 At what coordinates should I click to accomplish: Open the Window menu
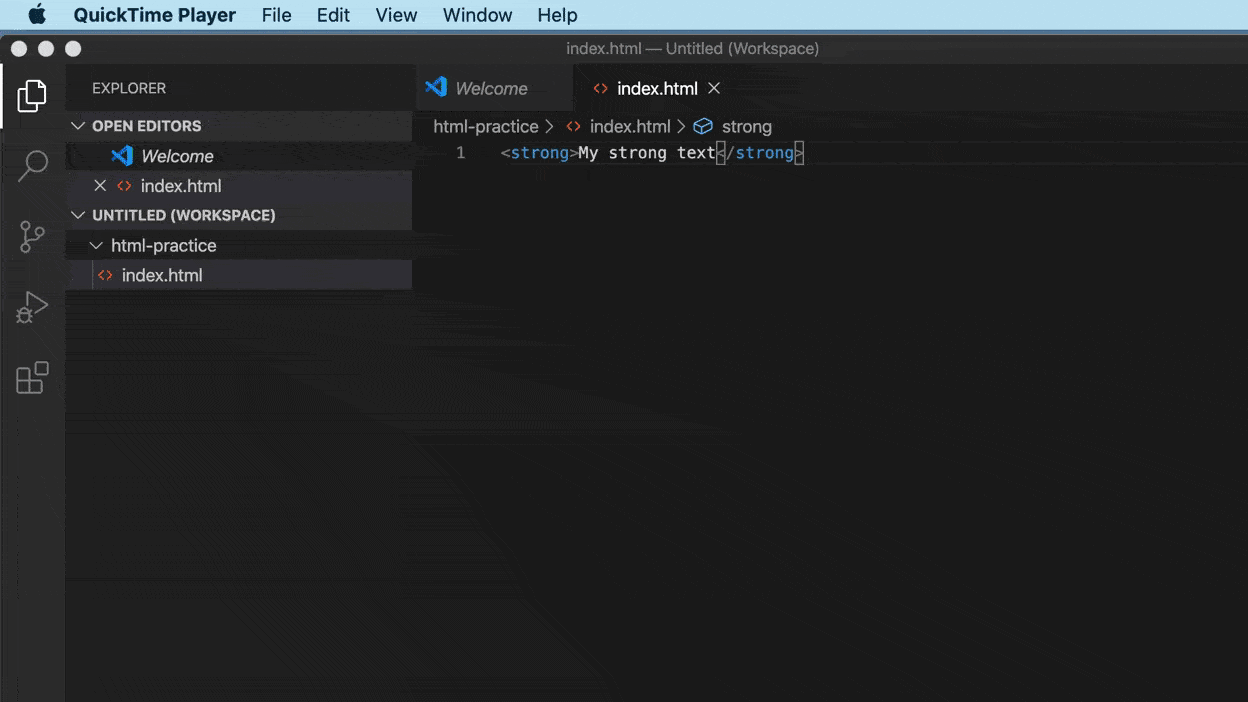click(477, 15)
